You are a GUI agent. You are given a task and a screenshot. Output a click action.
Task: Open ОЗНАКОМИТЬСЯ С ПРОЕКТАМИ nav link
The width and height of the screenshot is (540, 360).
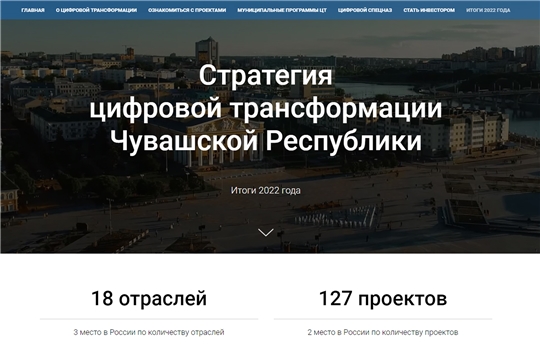[x=187, y=10]
